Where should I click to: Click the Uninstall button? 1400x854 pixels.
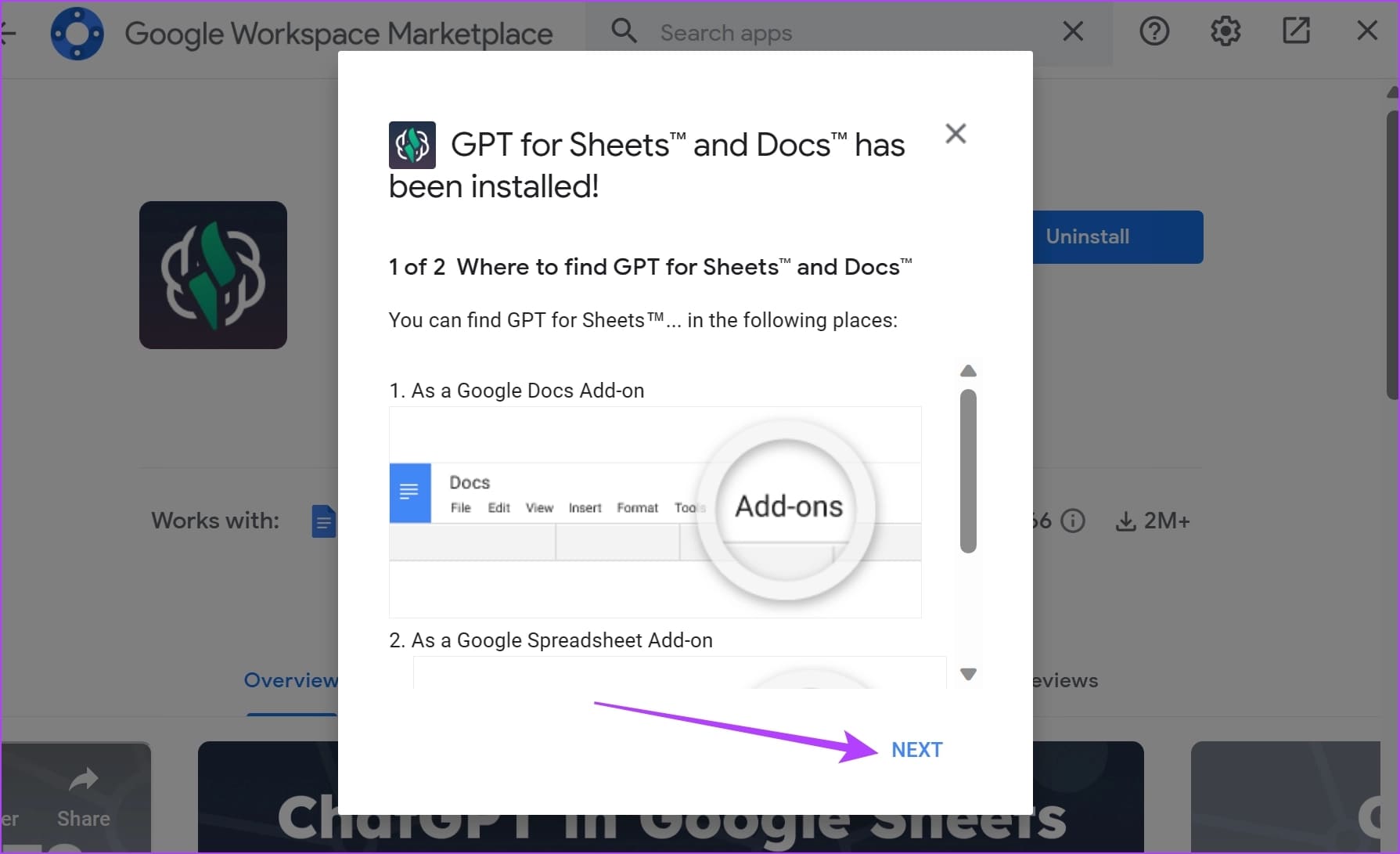click(1117, 236)
